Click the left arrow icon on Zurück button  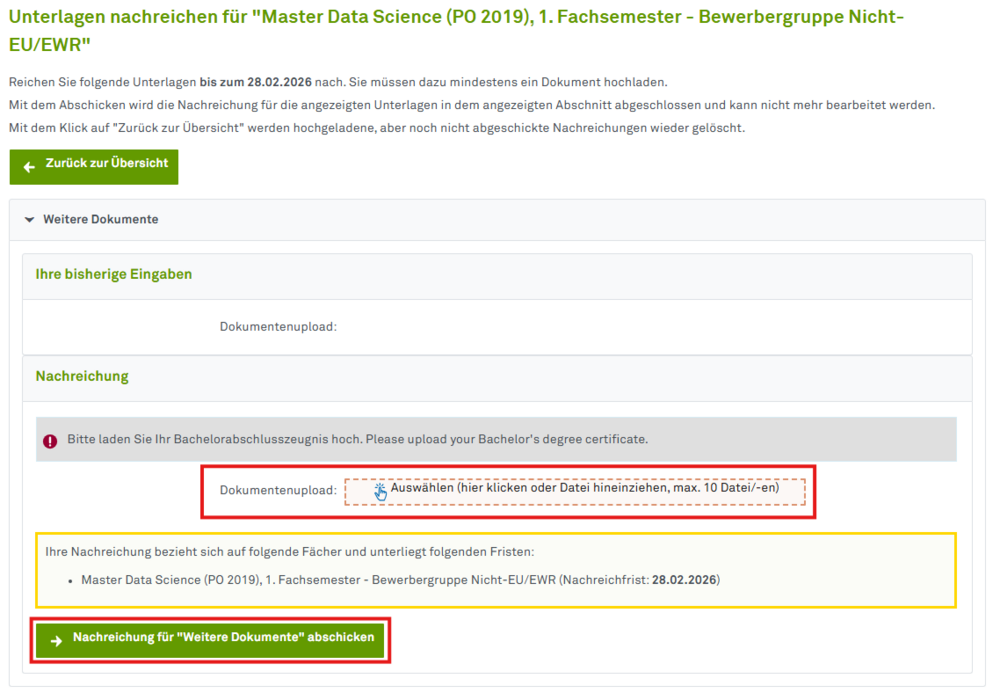point(29,167)
